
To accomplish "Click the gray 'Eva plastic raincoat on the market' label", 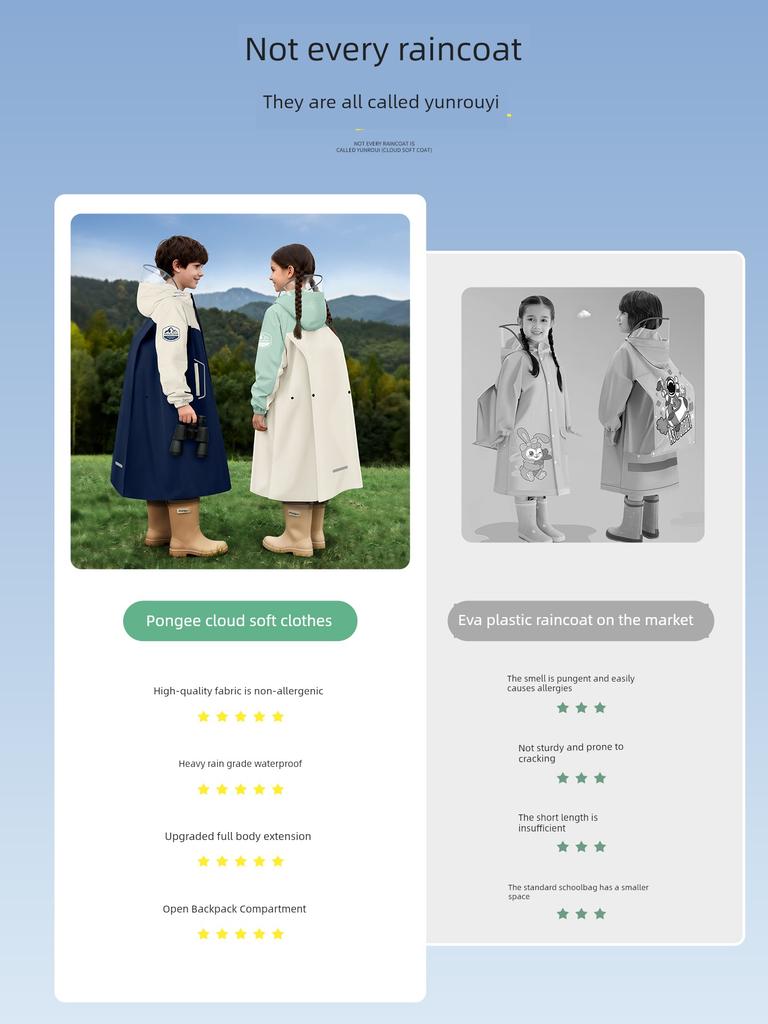I will point(581,620).
